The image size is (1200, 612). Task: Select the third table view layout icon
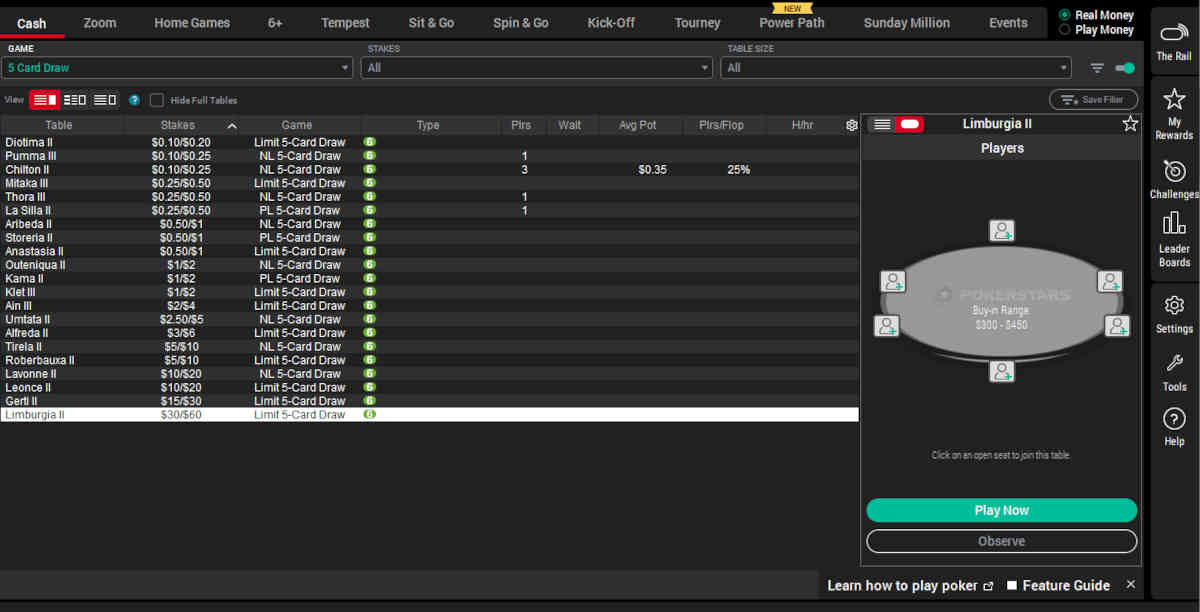pyautogui.click(x=105, y=100)
